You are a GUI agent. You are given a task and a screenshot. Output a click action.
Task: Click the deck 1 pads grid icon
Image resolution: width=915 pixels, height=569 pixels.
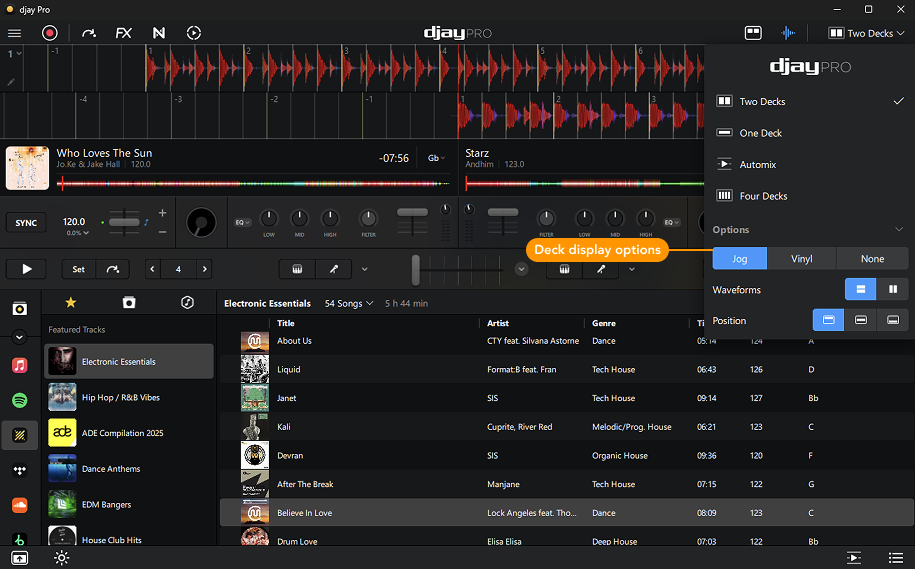pyautogui.click(x=297, y=269)
